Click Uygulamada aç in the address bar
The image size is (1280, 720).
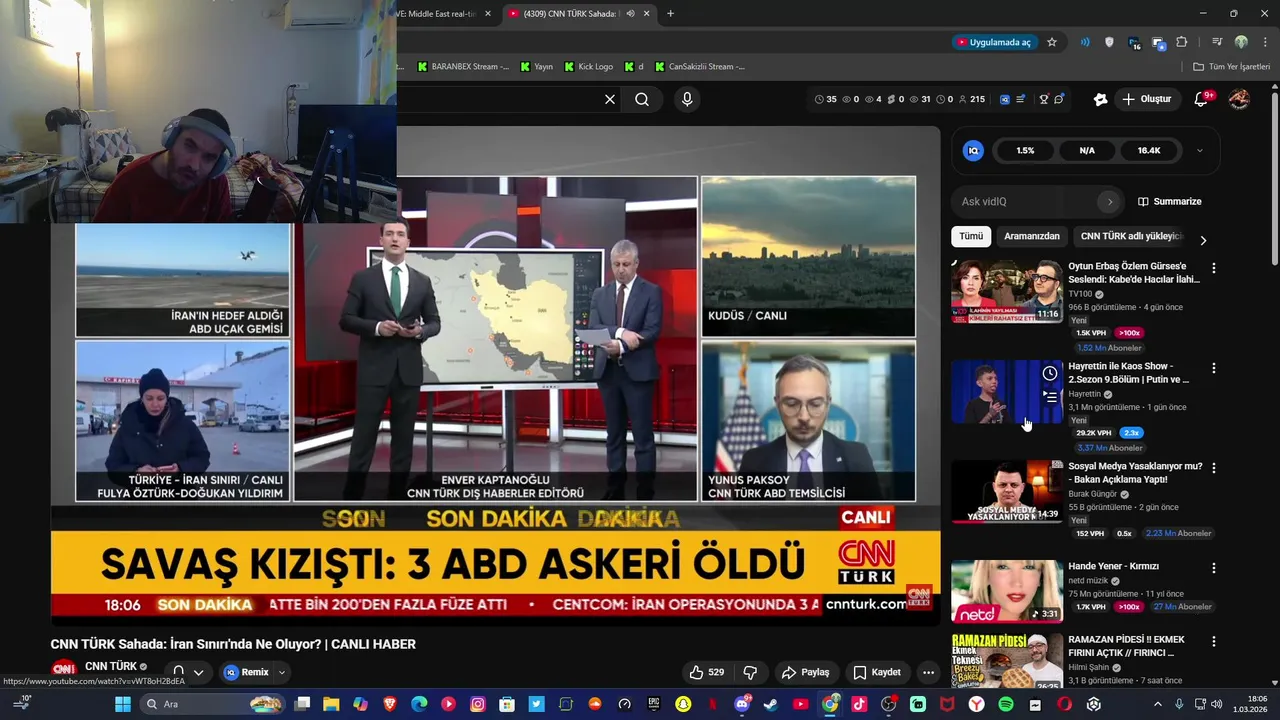993,42
